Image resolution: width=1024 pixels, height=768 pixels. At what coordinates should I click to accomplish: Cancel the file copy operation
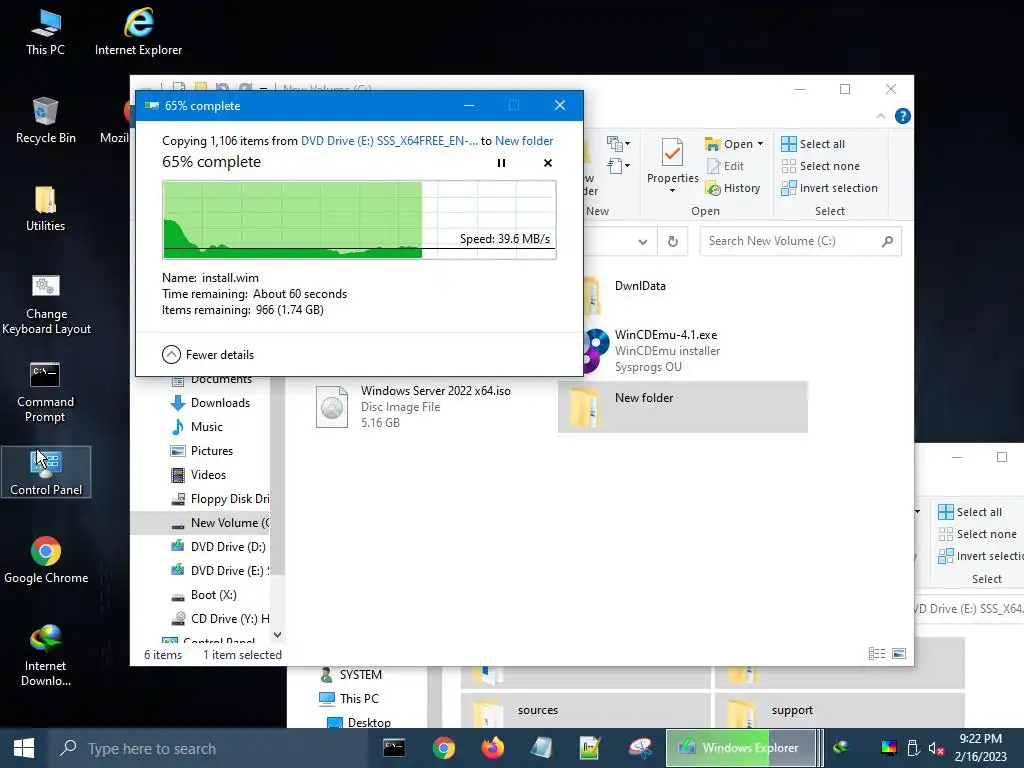pos(548,163)
